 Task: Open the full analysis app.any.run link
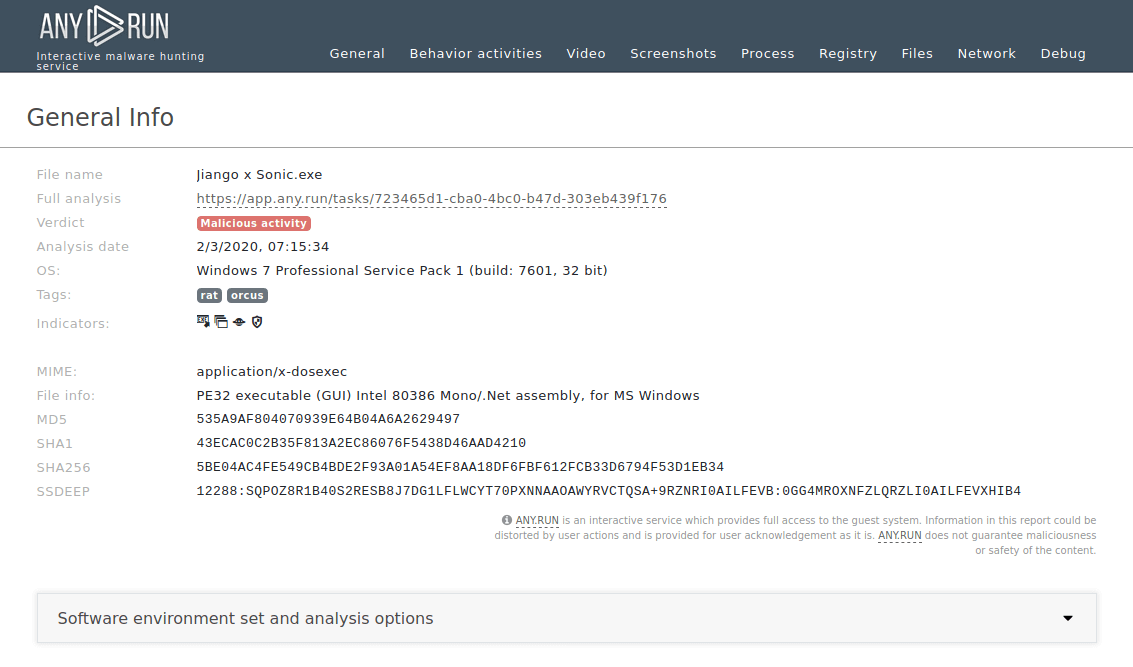(431, 199)
